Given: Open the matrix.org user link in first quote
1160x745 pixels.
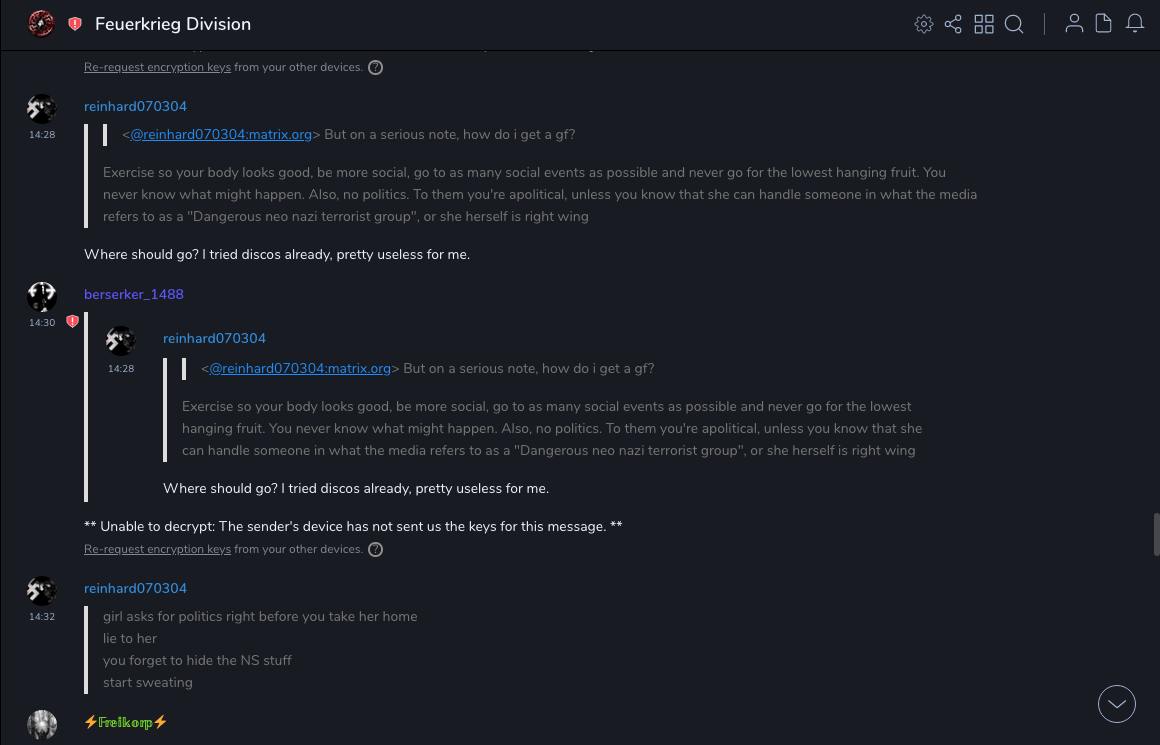Looking at the screenshot, I should [x=221, y=135].
